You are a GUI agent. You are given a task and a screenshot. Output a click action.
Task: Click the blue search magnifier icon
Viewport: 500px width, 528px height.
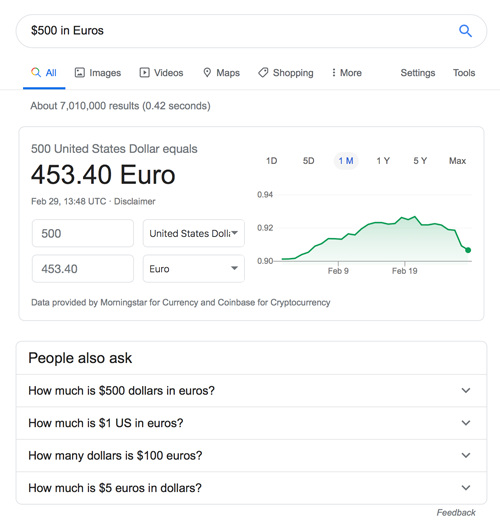coord(465,31)
